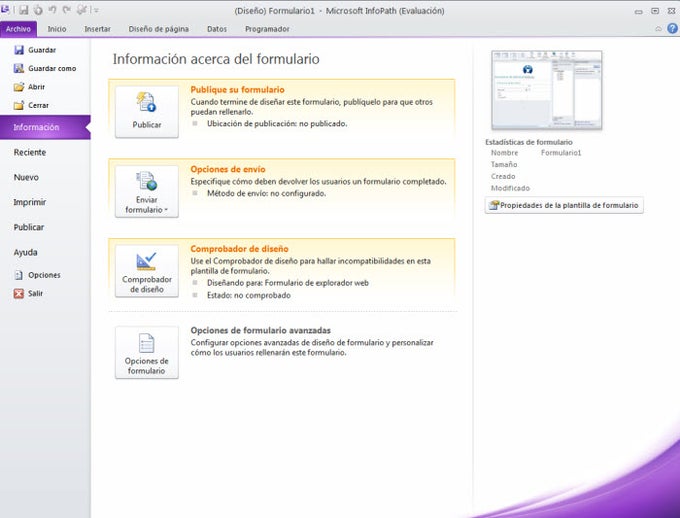Select Imprimir in the backstage menu
The width and height of the screenshot is (680, 518).
click(29, 202)
